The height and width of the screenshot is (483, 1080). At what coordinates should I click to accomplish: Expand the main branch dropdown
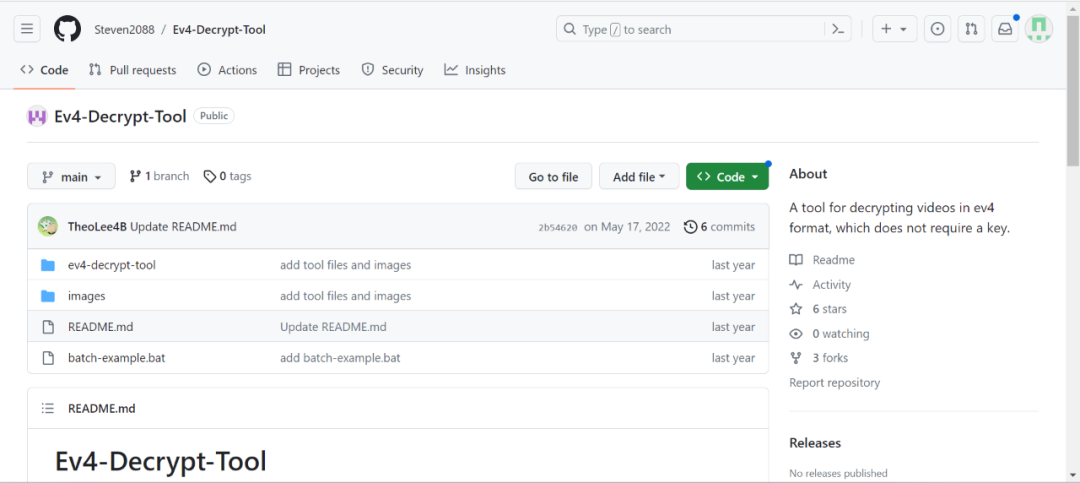tap(71, 177)
